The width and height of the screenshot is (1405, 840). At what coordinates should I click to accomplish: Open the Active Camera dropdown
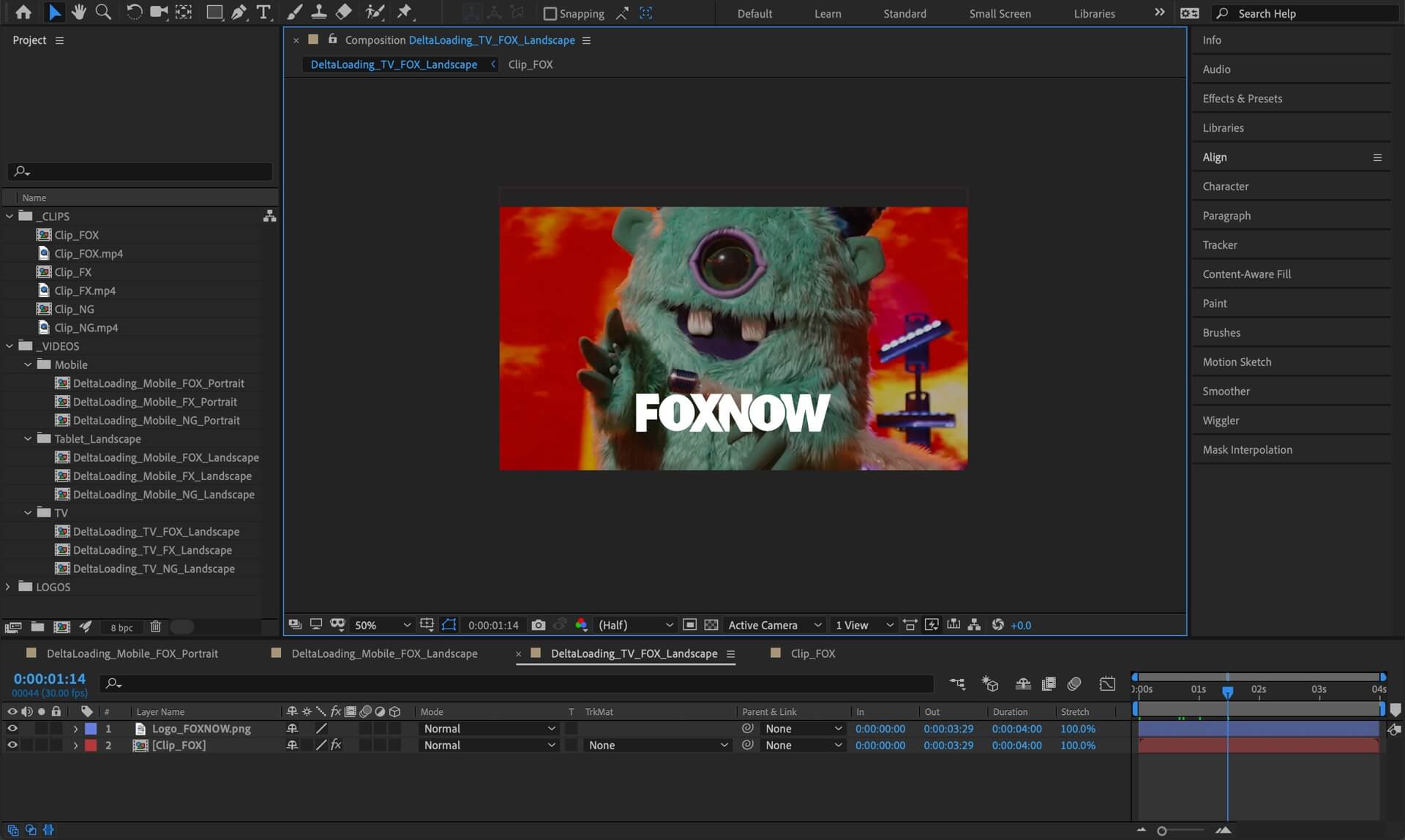(x=774, y=625)
